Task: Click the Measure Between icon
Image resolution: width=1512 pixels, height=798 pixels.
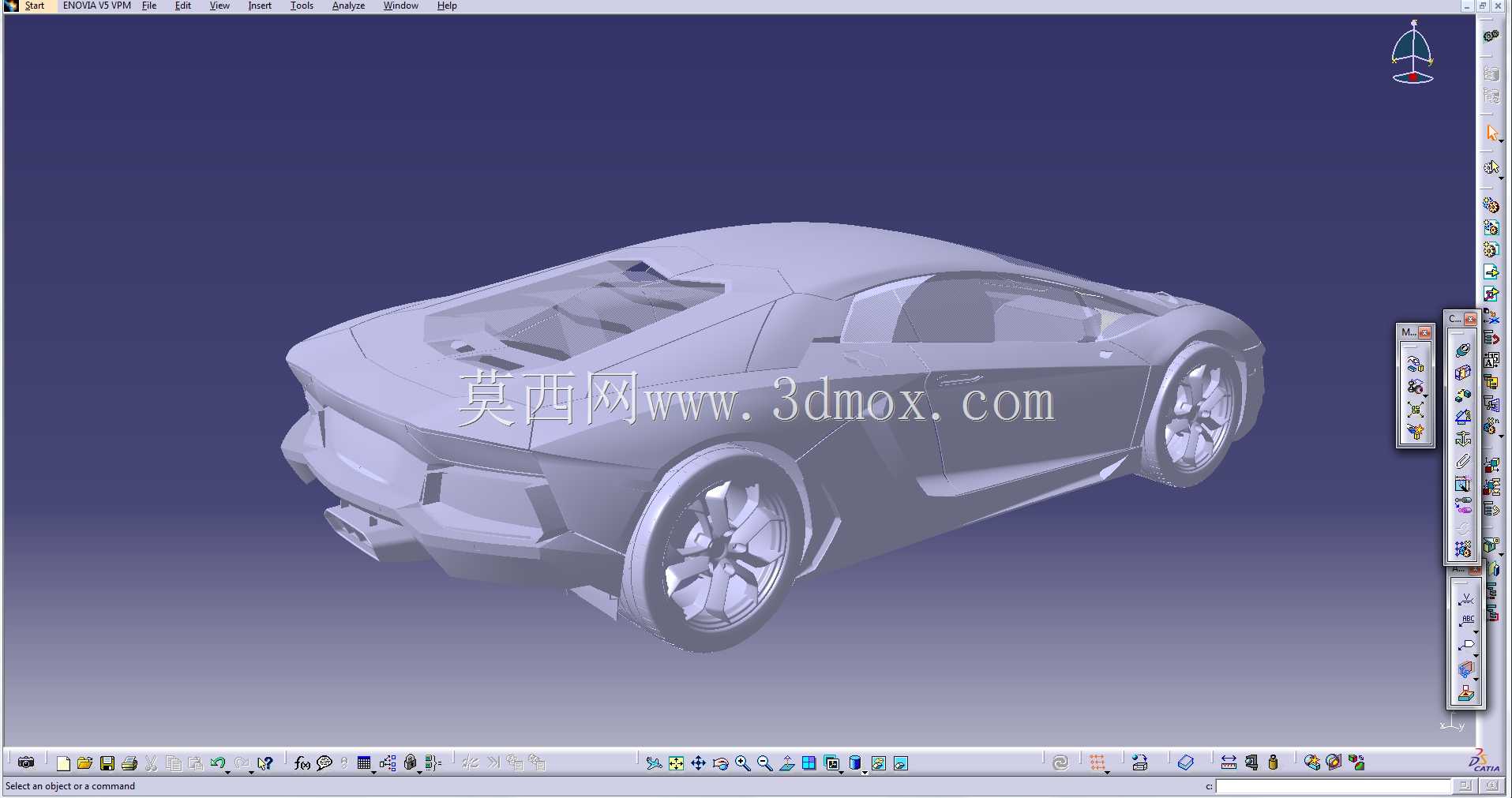Action: pyautogui.click(x=1229, y=762)
